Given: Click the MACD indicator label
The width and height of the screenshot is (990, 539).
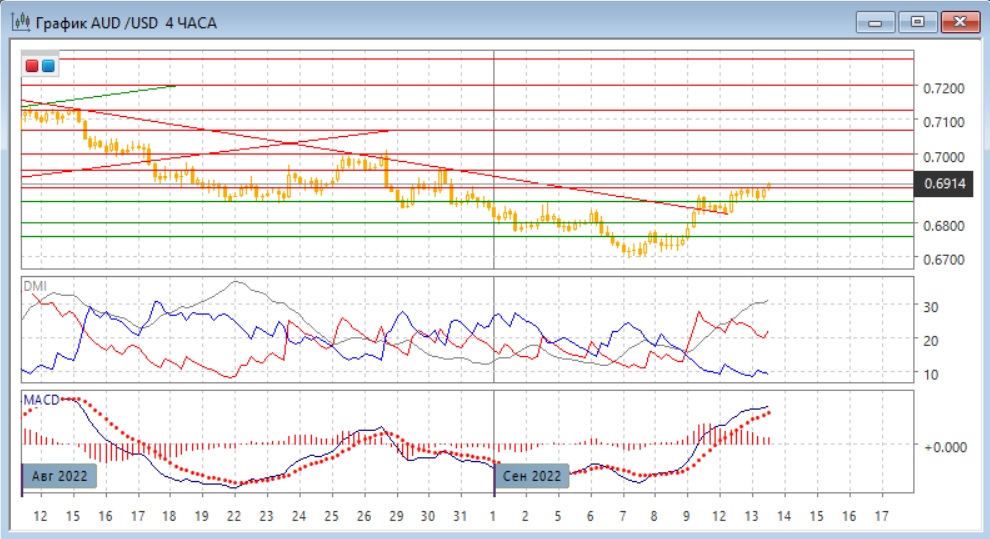Looking at the screenshot, I should pyautogui.click(x=40, y=400).
